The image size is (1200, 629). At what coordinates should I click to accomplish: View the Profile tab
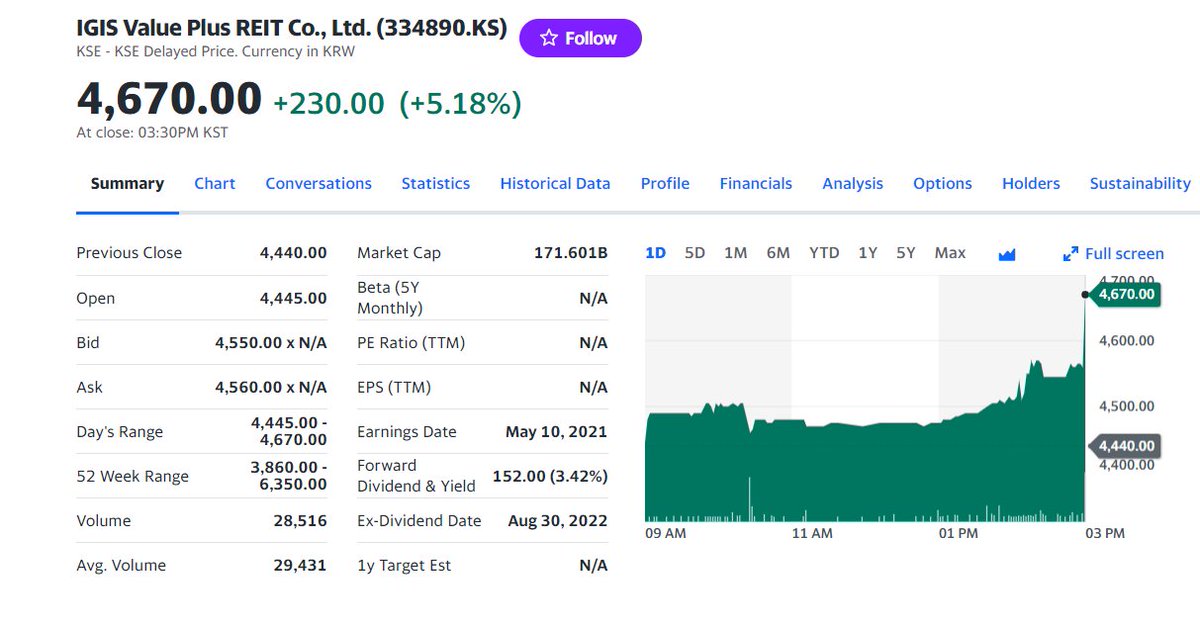[665, 184]
